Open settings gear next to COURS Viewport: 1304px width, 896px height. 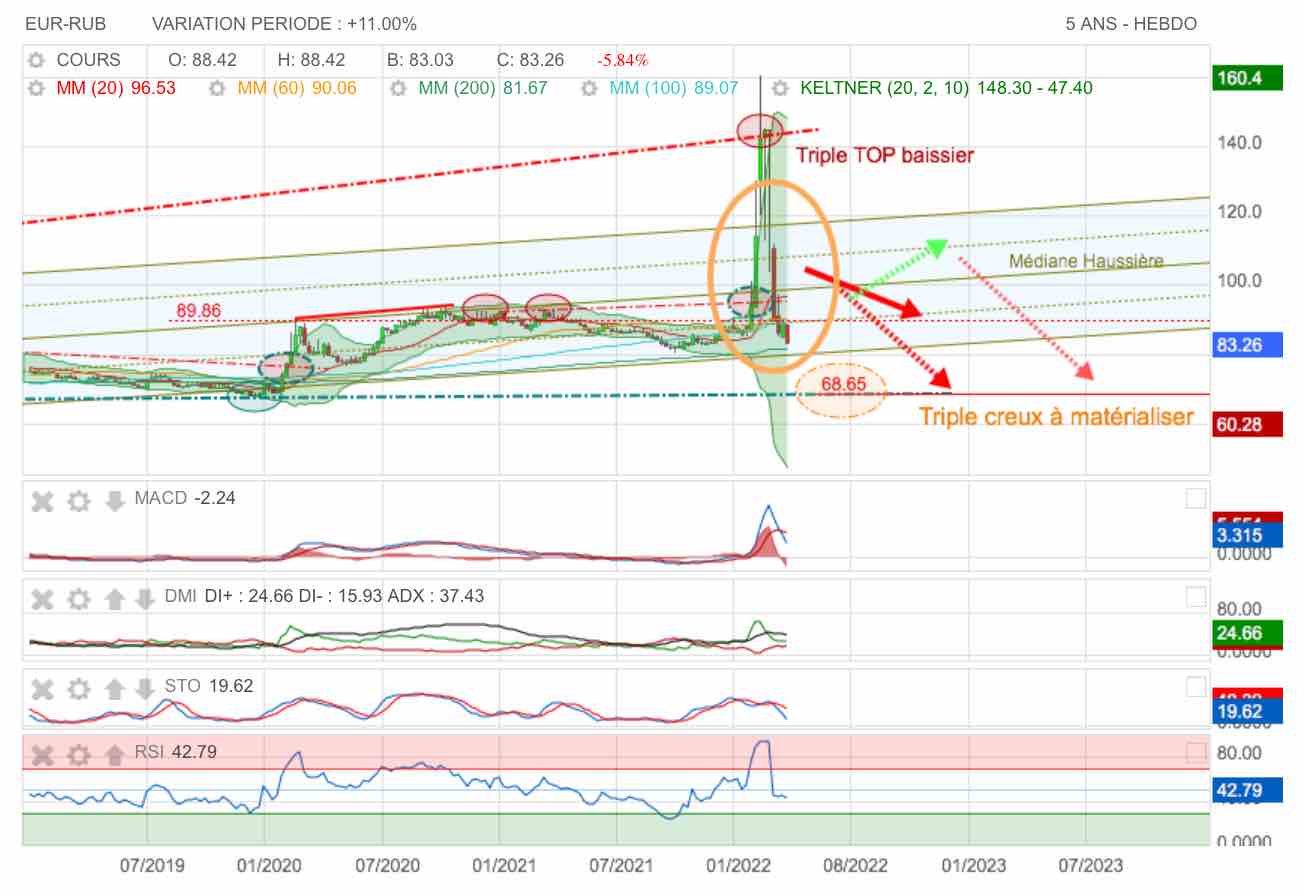37,60
